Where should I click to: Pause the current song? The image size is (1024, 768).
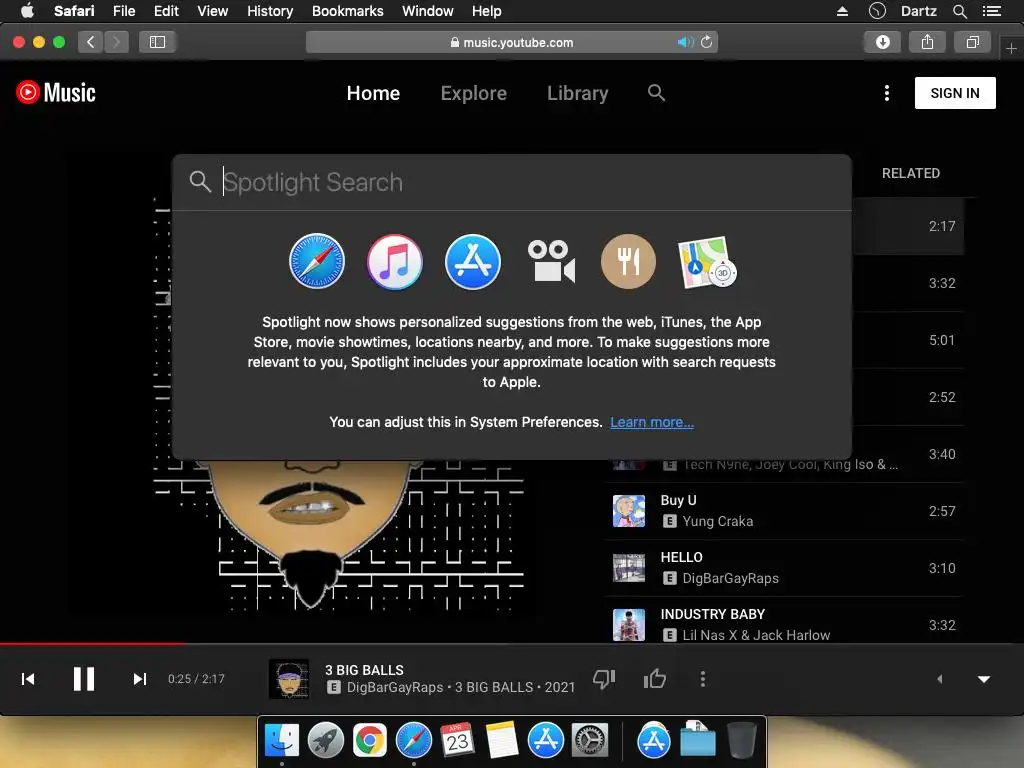coord(84,679)
